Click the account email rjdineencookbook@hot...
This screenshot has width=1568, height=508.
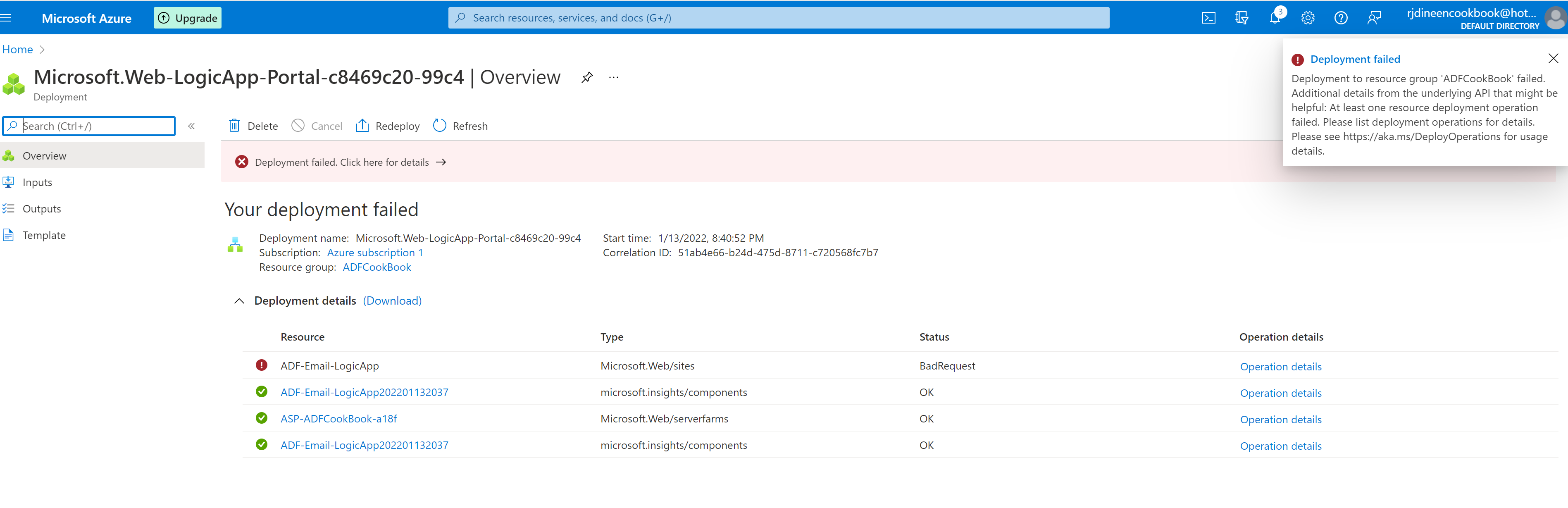pyautogui.click(x=1471, y=13)
